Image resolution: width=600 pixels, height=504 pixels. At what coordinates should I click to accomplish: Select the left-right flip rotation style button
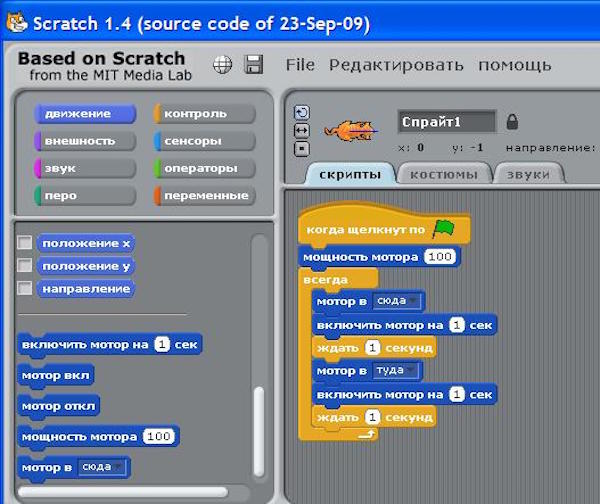click(302, 131)
